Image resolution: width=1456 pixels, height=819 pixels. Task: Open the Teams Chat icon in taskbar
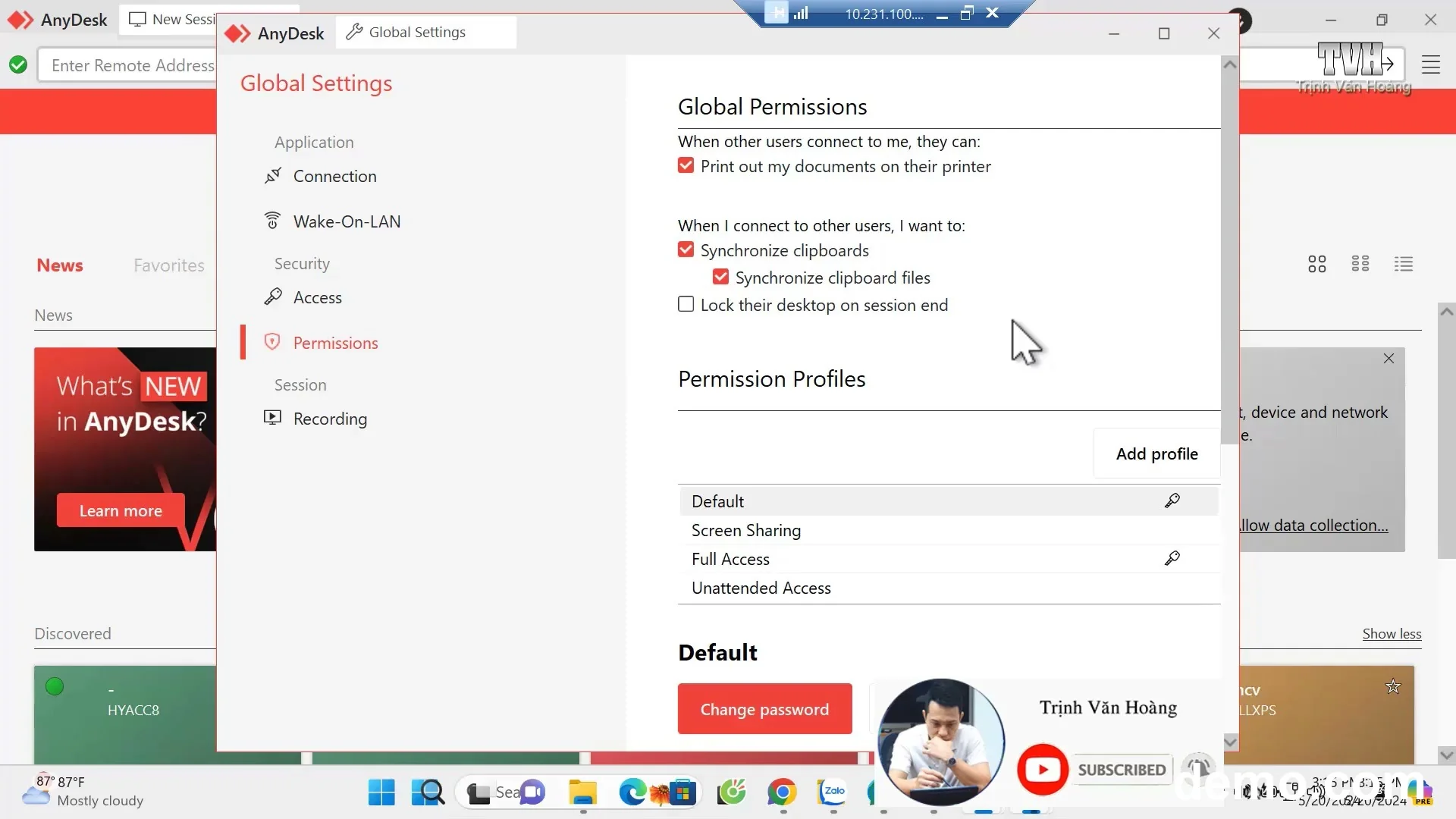(x=533, y=792)
